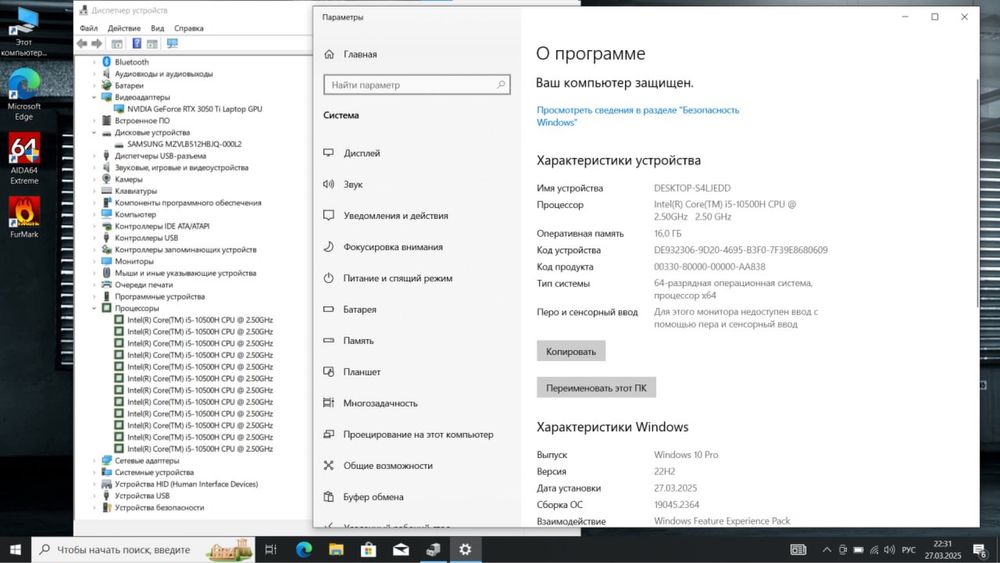Click Найти параметр search field
1000x563 pixels.
[417, 84]
